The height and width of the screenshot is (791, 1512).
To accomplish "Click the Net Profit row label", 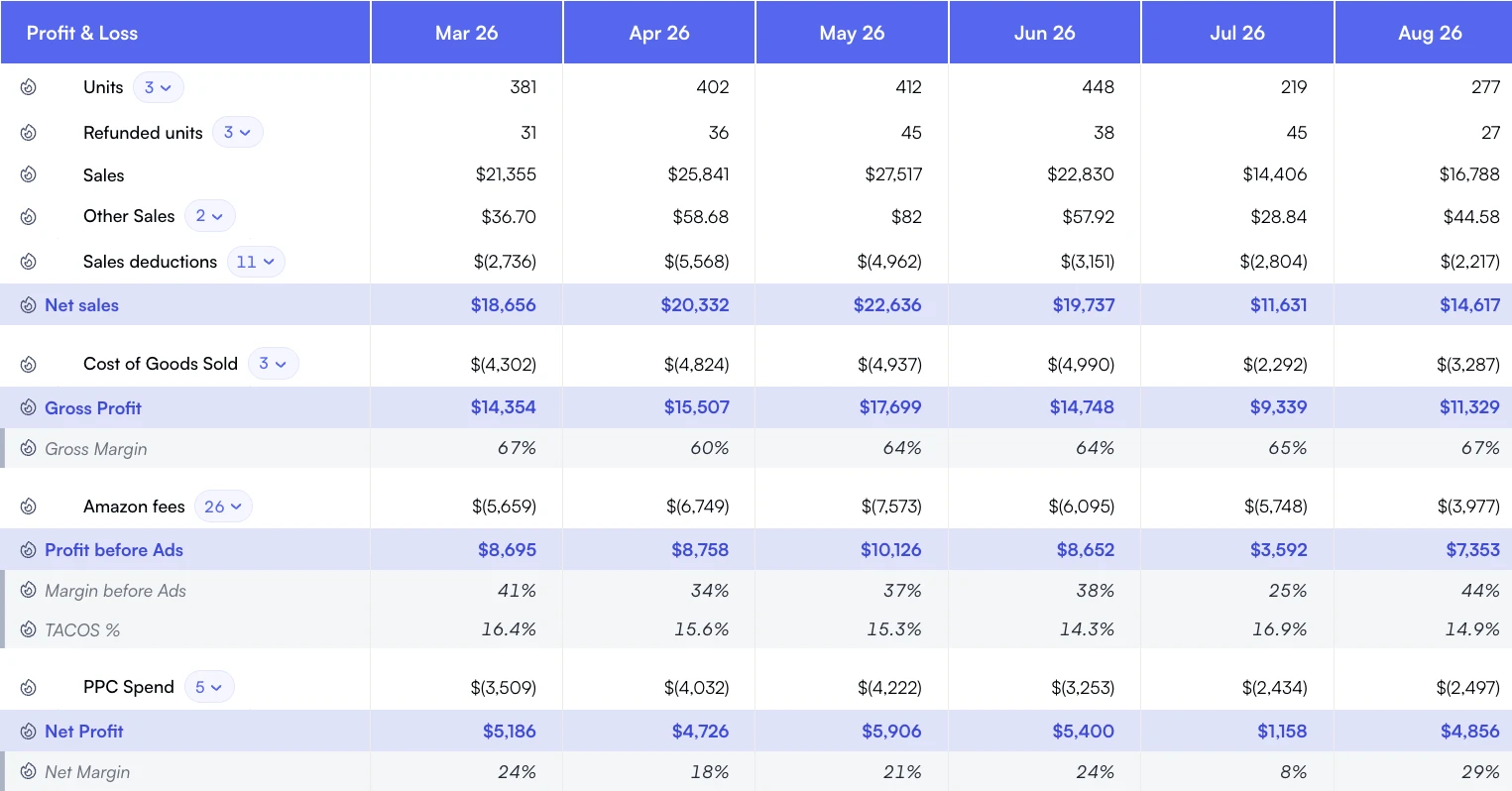I will [x=84, y=732].
